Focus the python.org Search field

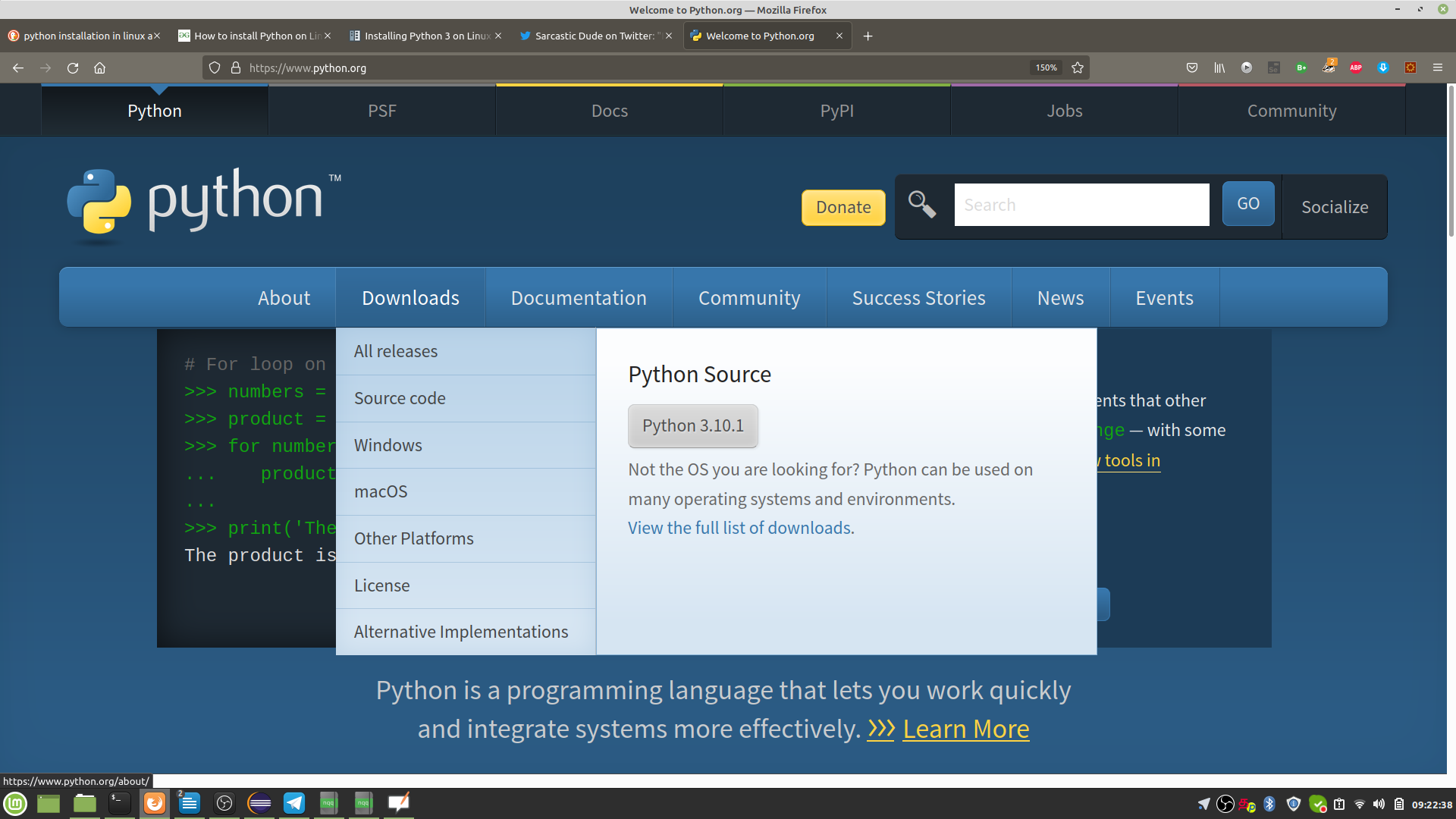pos(1081,205)
